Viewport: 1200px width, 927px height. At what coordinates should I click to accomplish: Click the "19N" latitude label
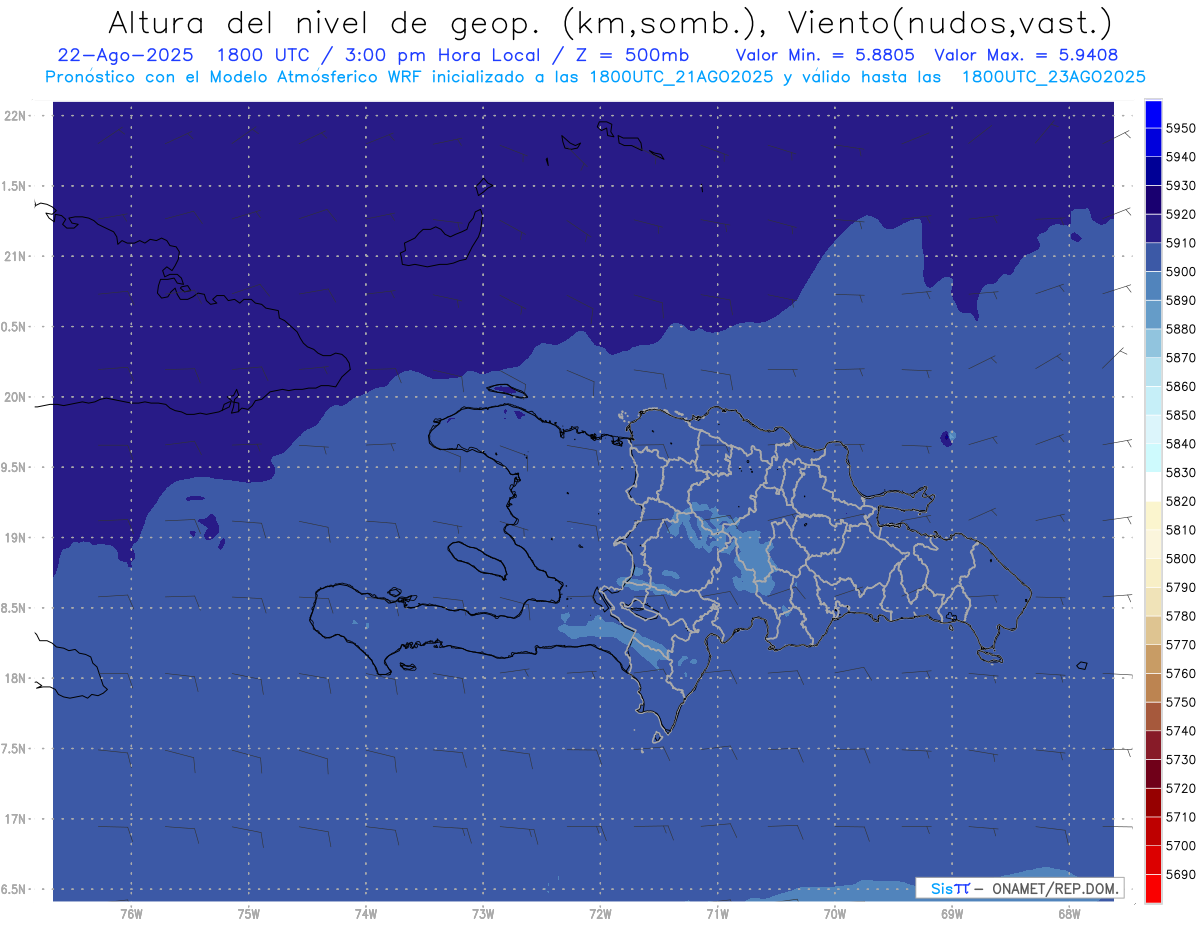point(15,537)
